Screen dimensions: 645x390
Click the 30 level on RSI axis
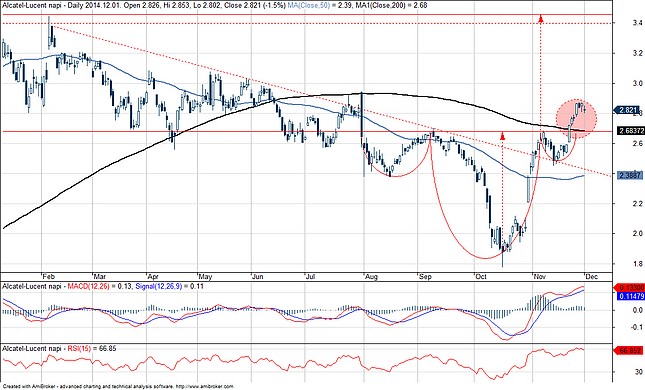[639, 372]
